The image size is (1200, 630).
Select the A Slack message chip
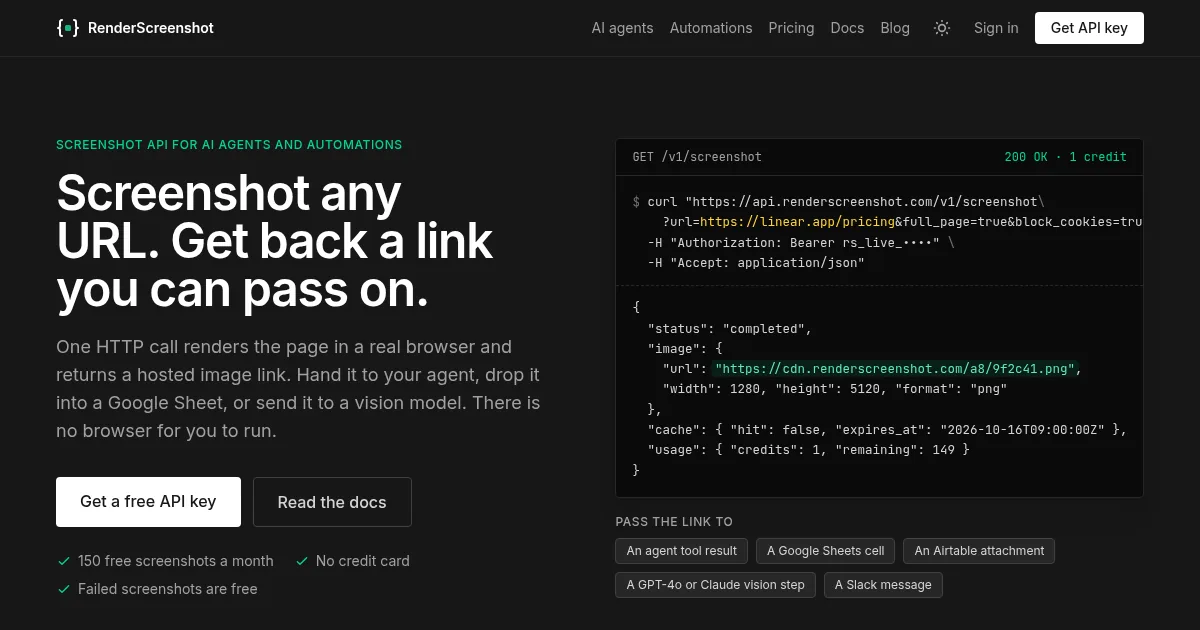(883, 585)
